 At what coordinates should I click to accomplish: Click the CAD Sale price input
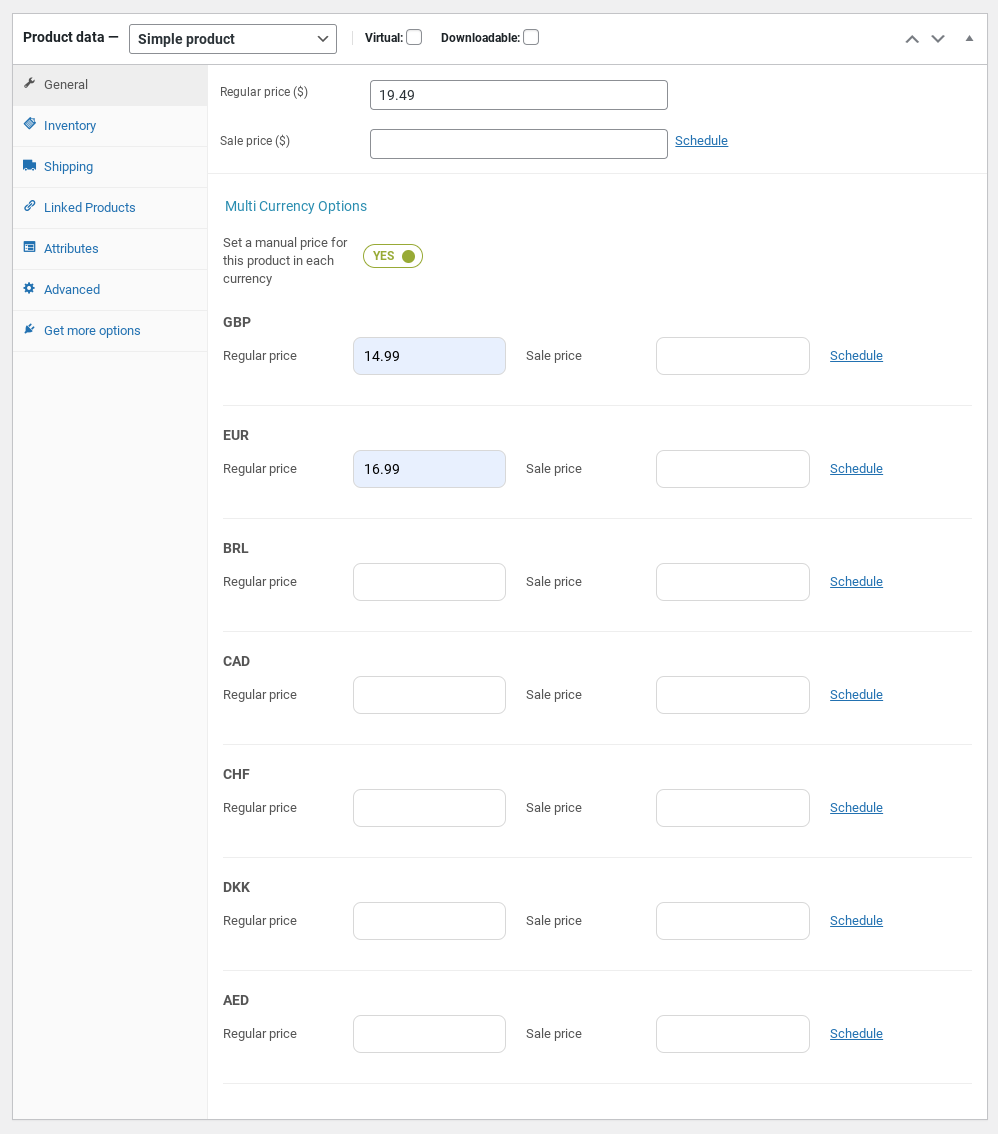click(733, 695)
